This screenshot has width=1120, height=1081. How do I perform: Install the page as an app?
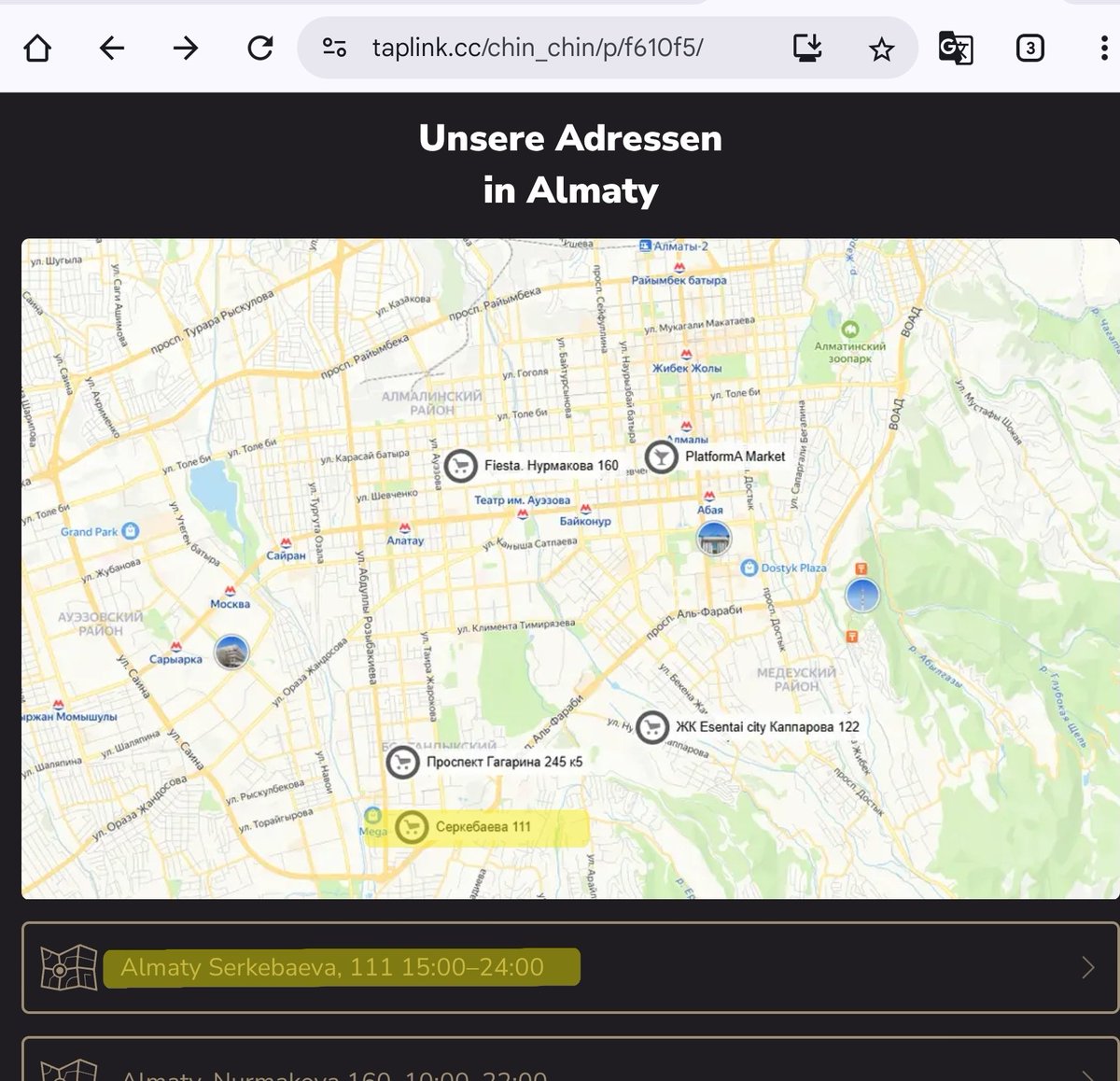click(x=807, y=48)
